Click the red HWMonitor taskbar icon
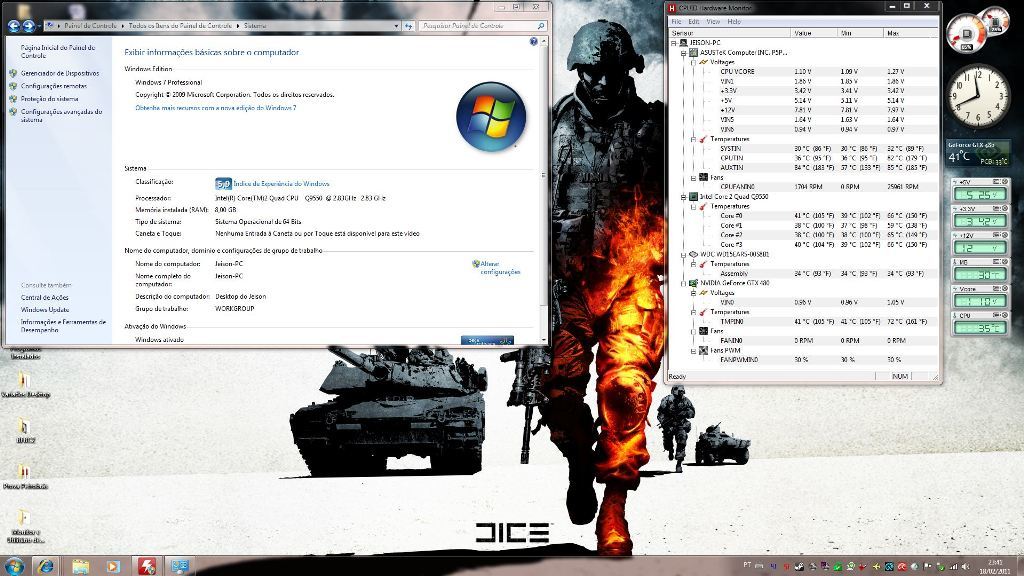 [146, 566]
